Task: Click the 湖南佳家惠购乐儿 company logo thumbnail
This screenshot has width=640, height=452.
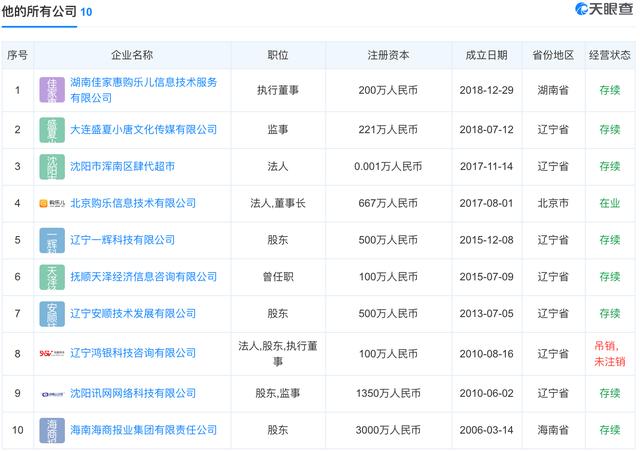Action: 51,92
